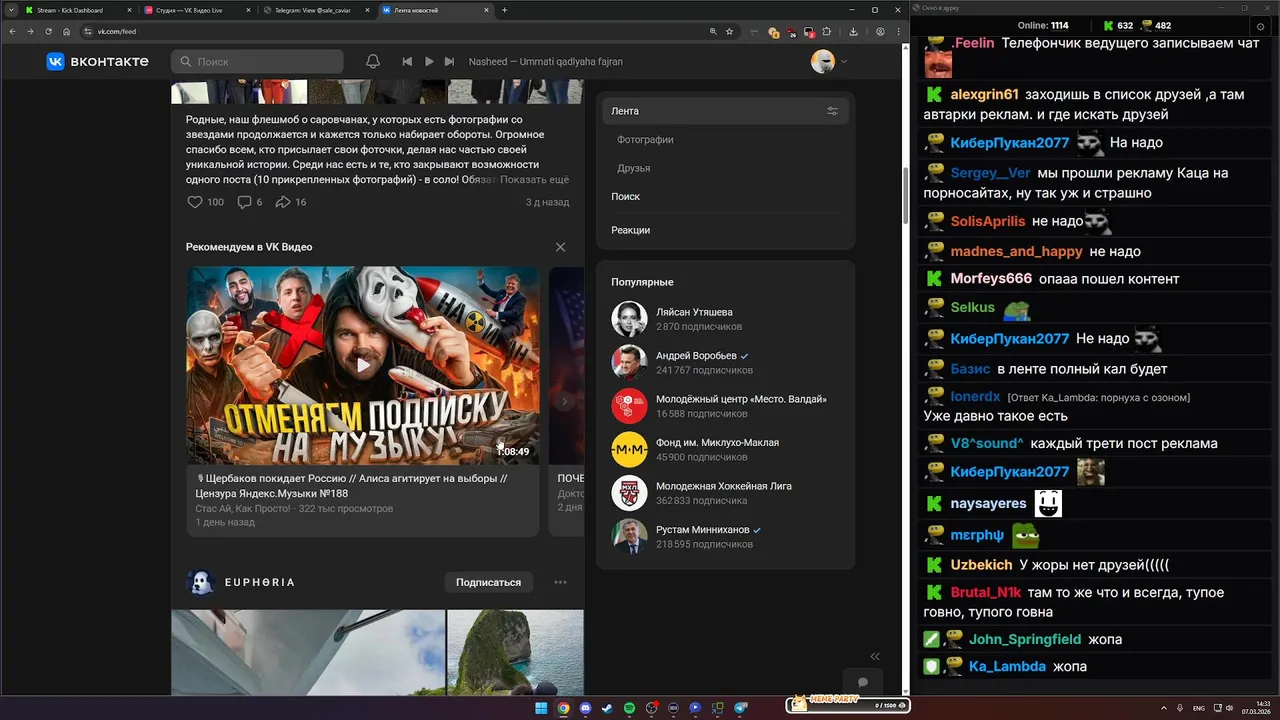Open Андрей Воробьев popular profile
Image resolution: width=1280 pixels, height=720 pixels.
click(x=696, y=356)
